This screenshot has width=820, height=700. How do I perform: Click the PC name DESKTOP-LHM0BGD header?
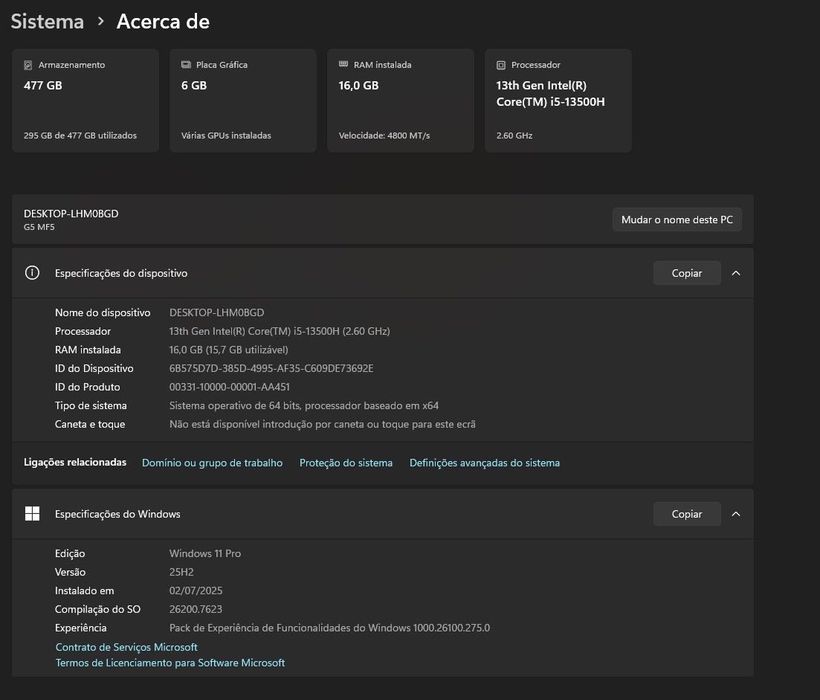pyautogui.click(x=71, y=213)
